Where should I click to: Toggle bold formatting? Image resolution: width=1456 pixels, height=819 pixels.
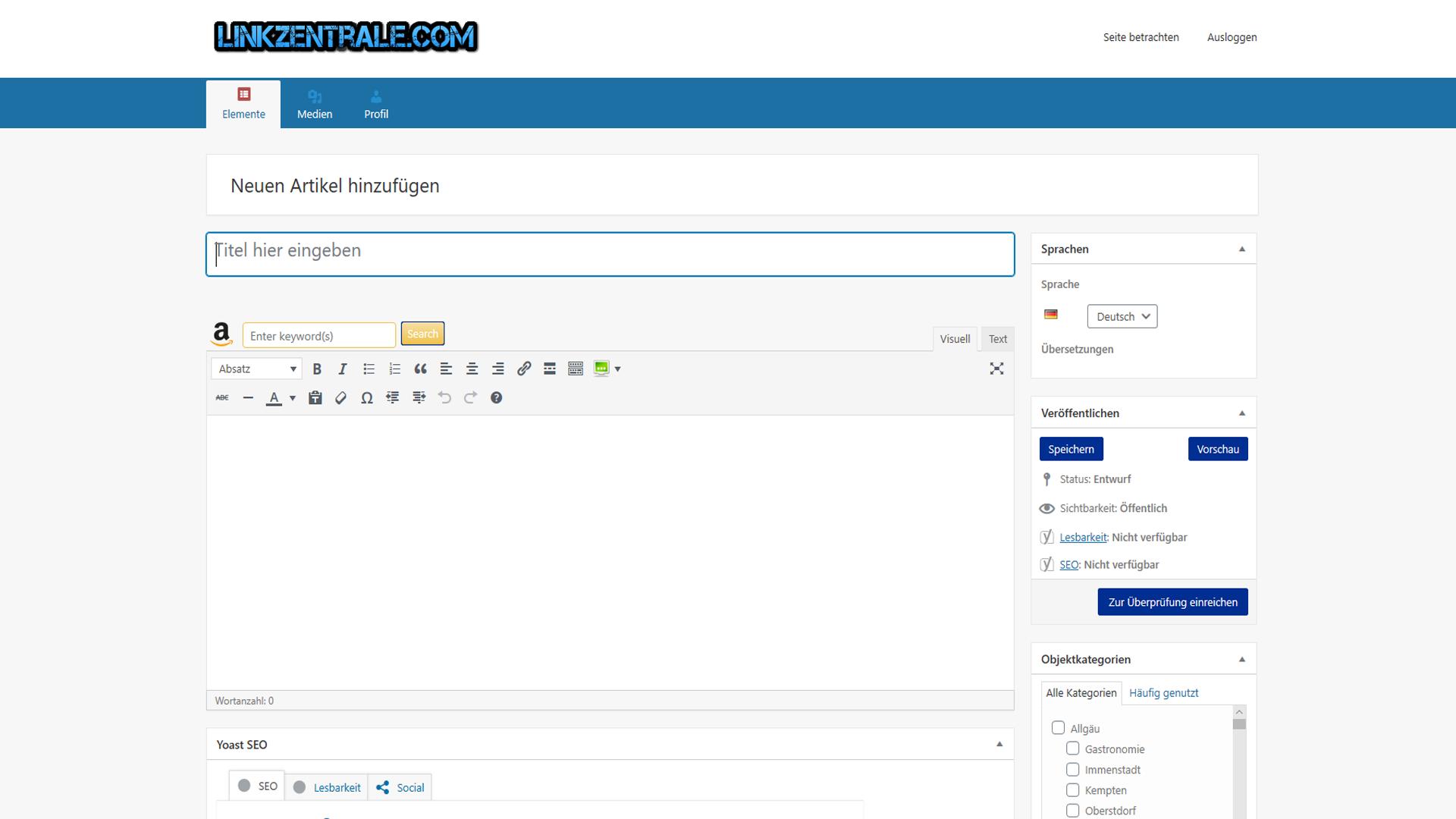tap(317, 369)
